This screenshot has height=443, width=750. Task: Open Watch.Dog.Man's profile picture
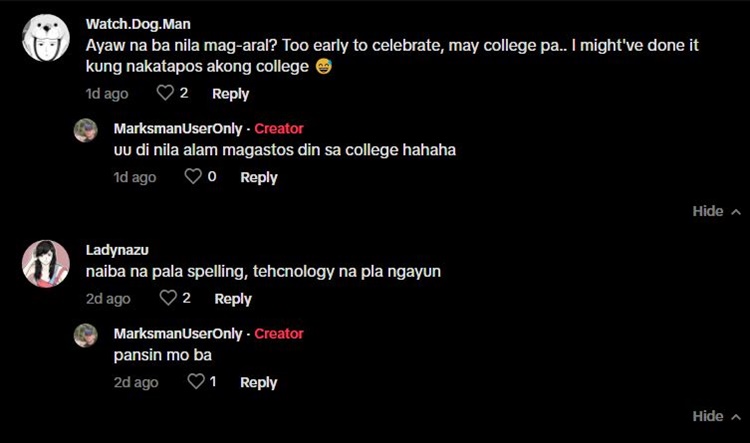point(45,38)
